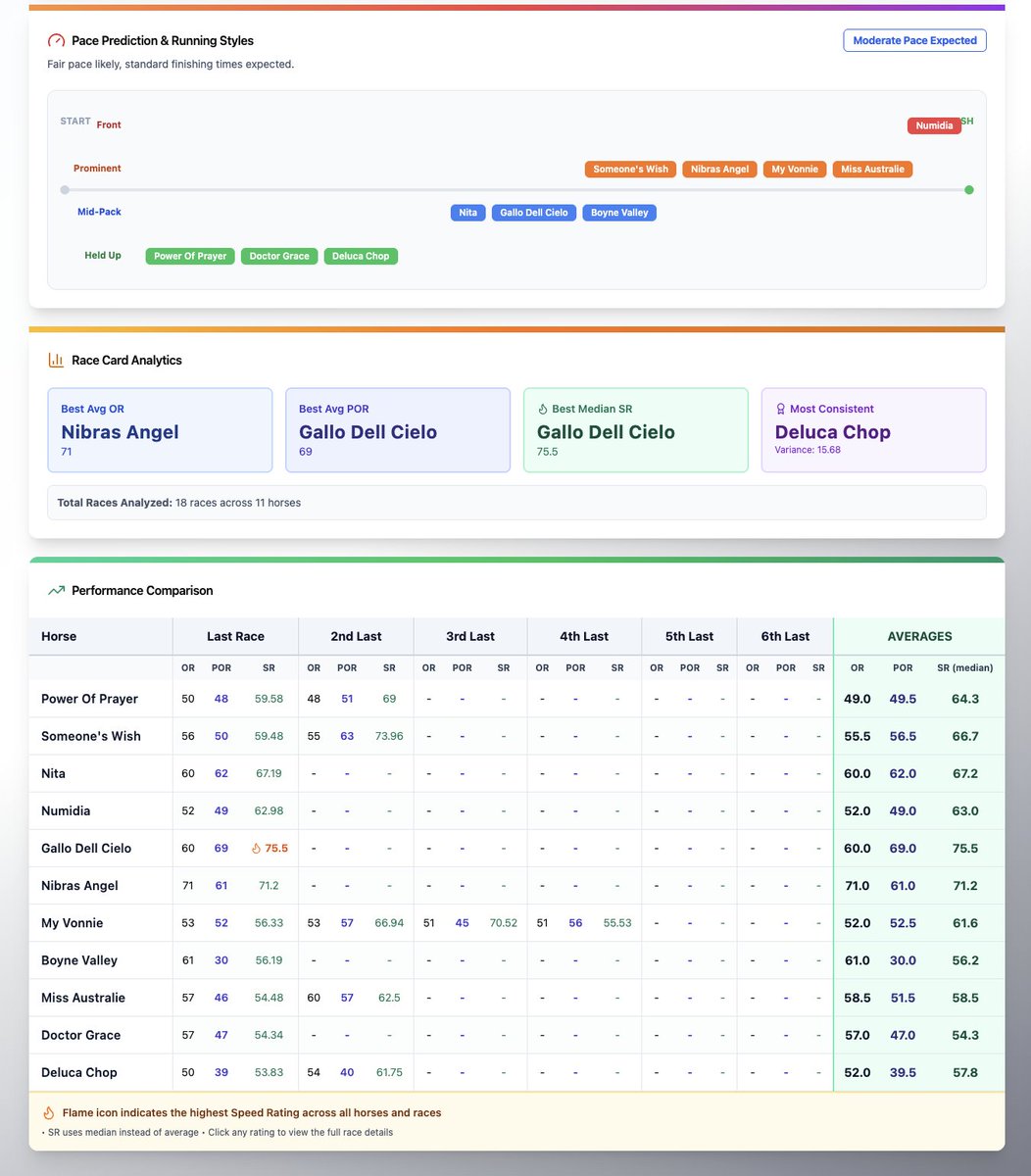1031x1176 pixels.
Task: Open Nita's 67.19 speed rating
Action: (269, 774)
